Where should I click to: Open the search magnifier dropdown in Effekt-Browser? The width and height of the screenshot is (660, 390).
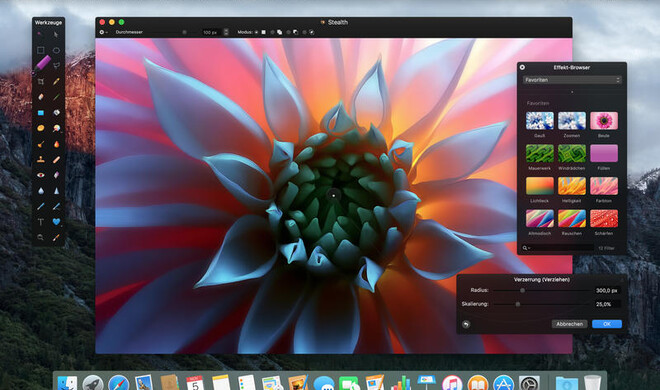(526, 248)
